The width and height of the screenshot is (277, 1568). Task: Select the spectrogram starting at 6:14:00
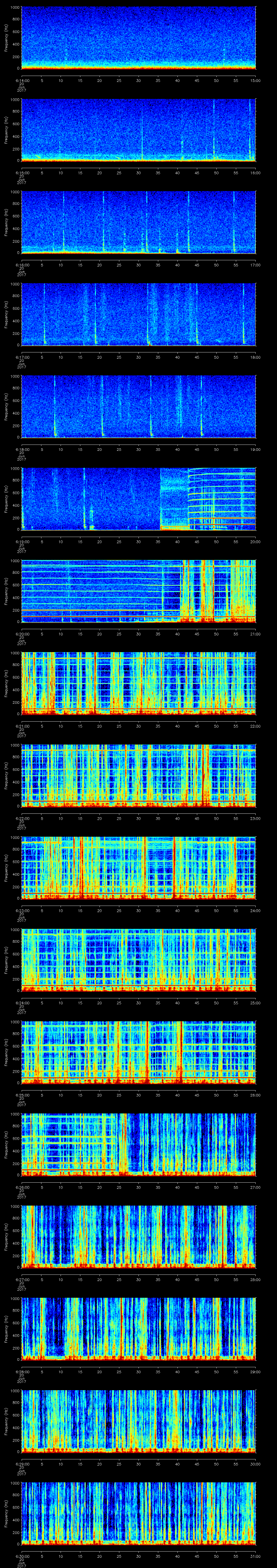[x=139, y=38]
